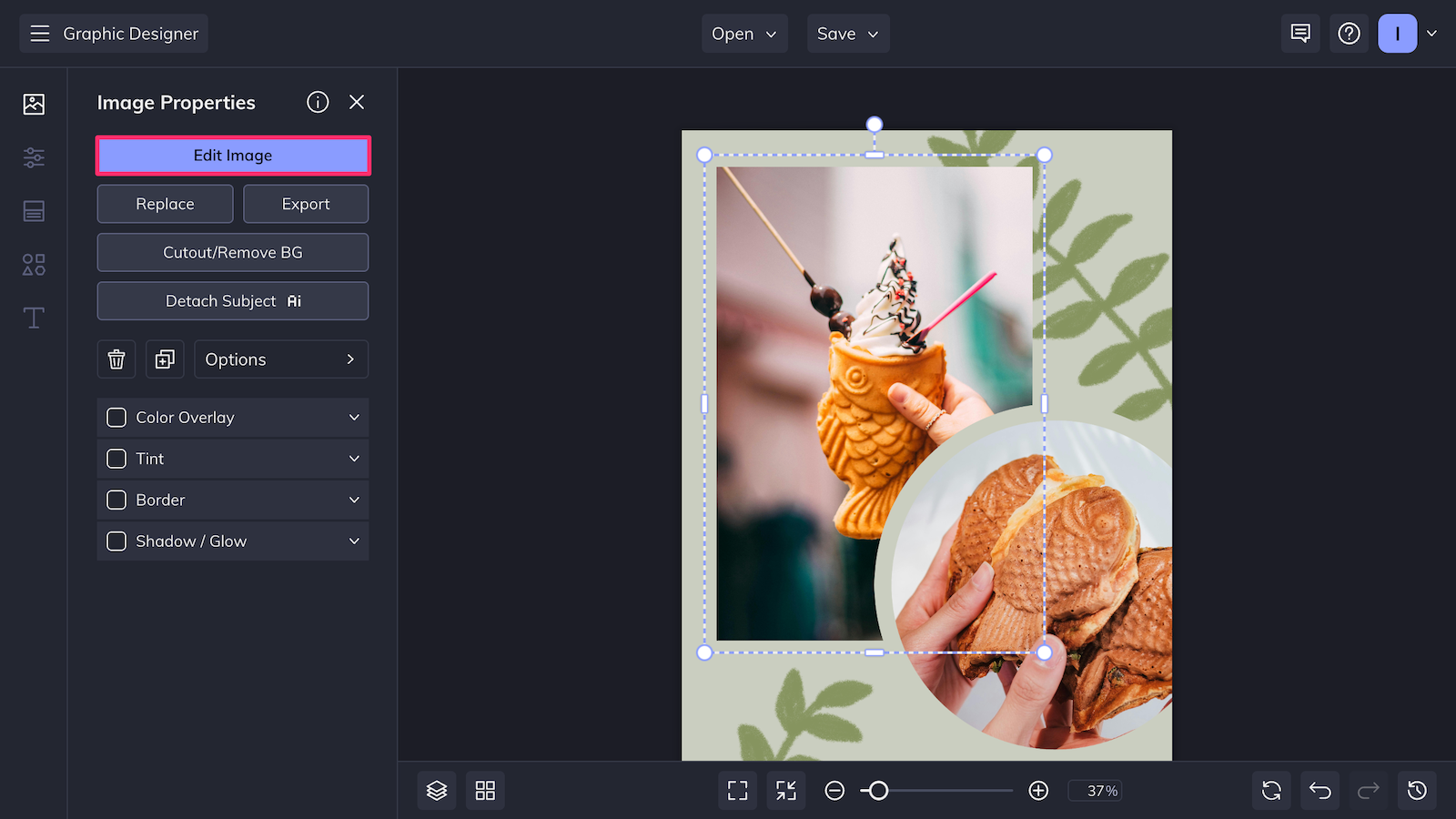Enable the Tint effect
Image resolution: width=1456 pixels, height=819 pixels.
pos(116,459)
